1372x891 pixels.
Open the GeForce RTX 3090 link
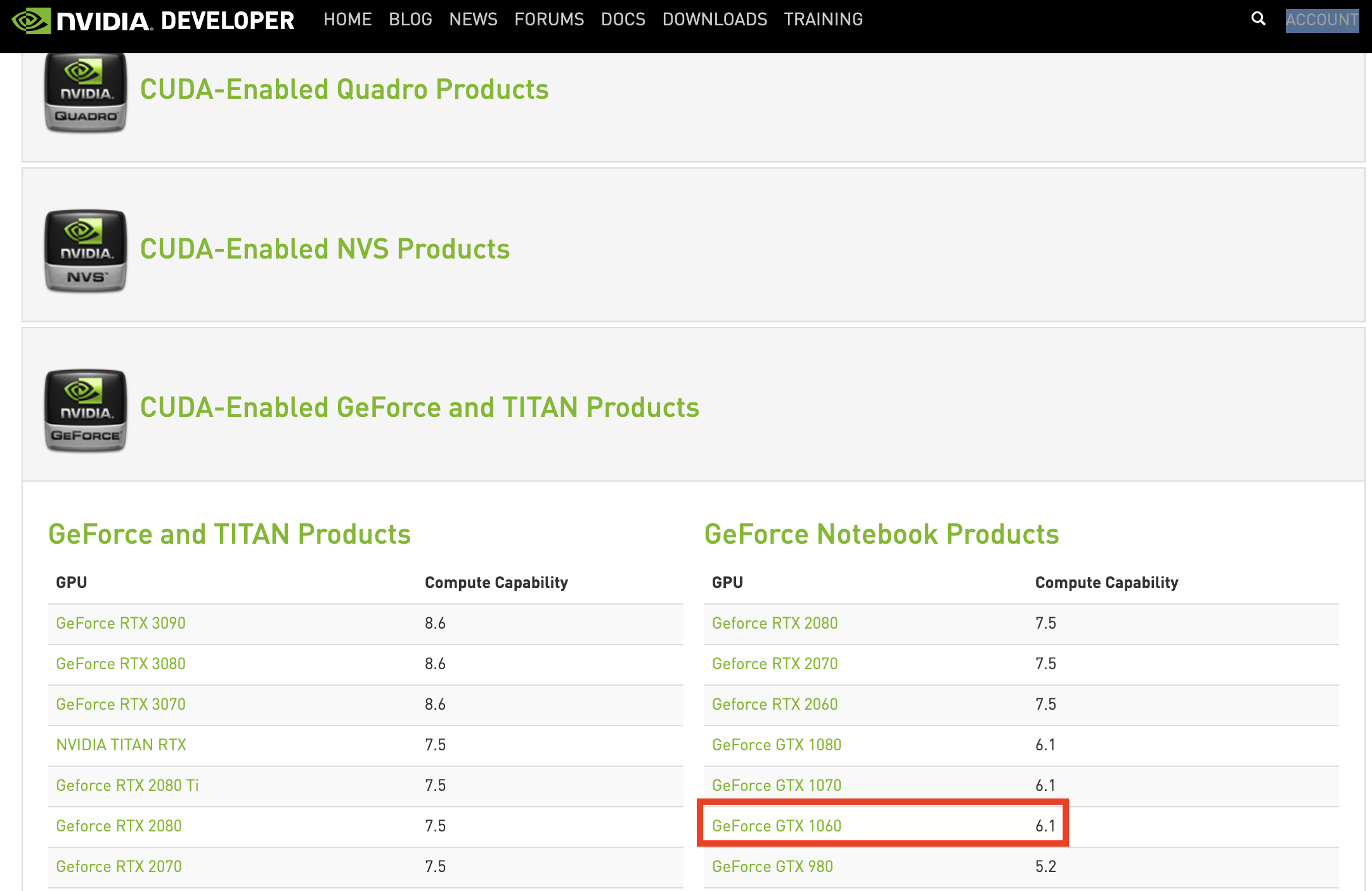(x=120, y=623)
